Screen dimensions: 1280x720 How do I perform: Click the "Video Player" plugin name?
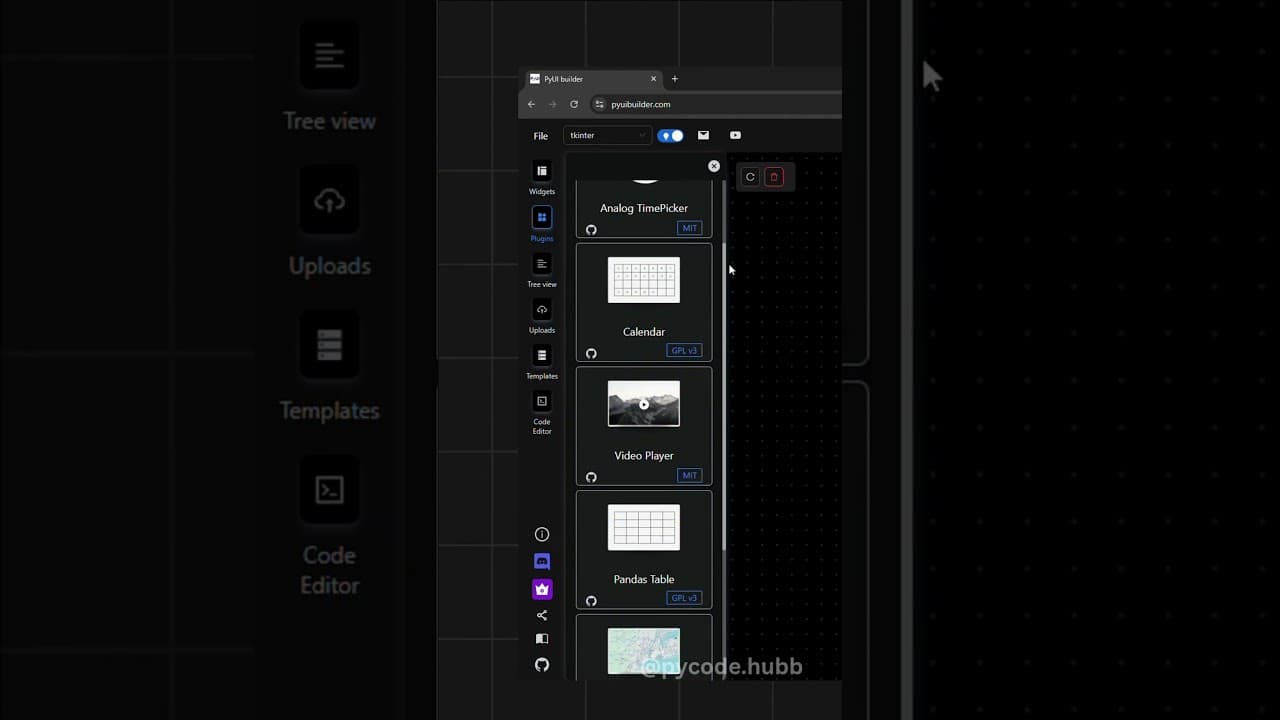(x=644, y=456)
